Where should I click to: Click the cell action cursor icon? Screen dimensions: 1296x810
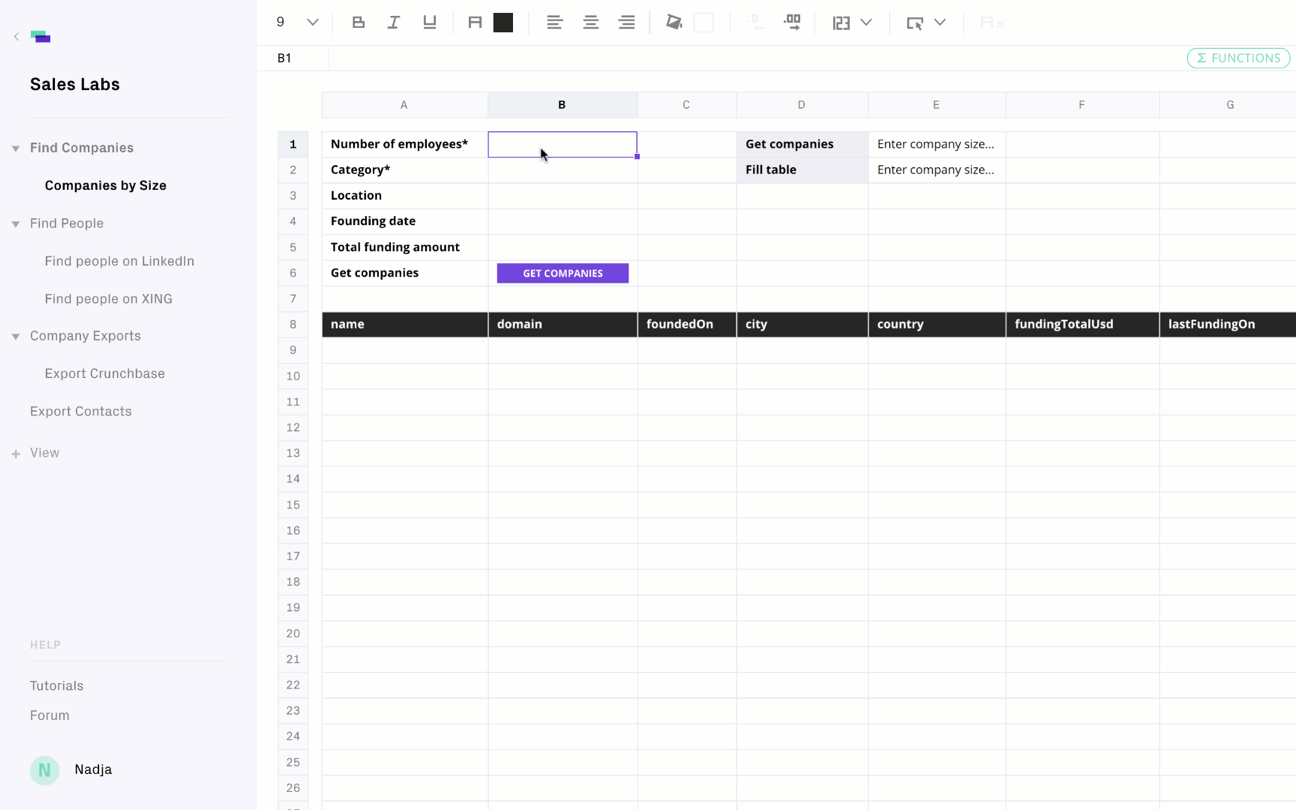[x=915, y=22]
